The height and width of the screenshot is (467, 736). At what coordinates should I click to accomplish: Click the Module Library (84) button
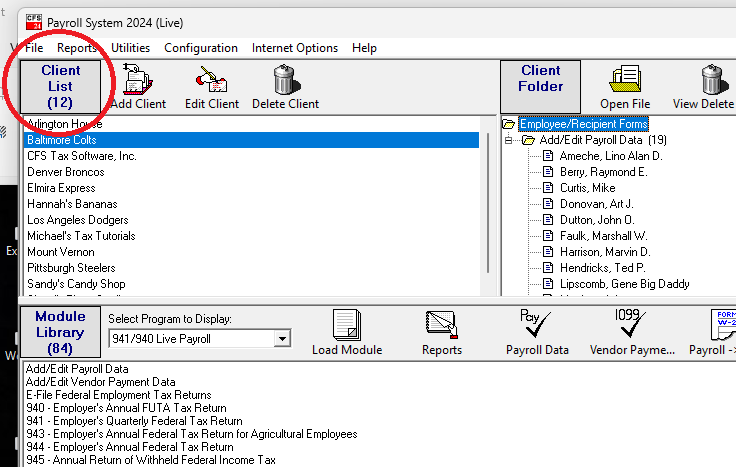(61, 332)
